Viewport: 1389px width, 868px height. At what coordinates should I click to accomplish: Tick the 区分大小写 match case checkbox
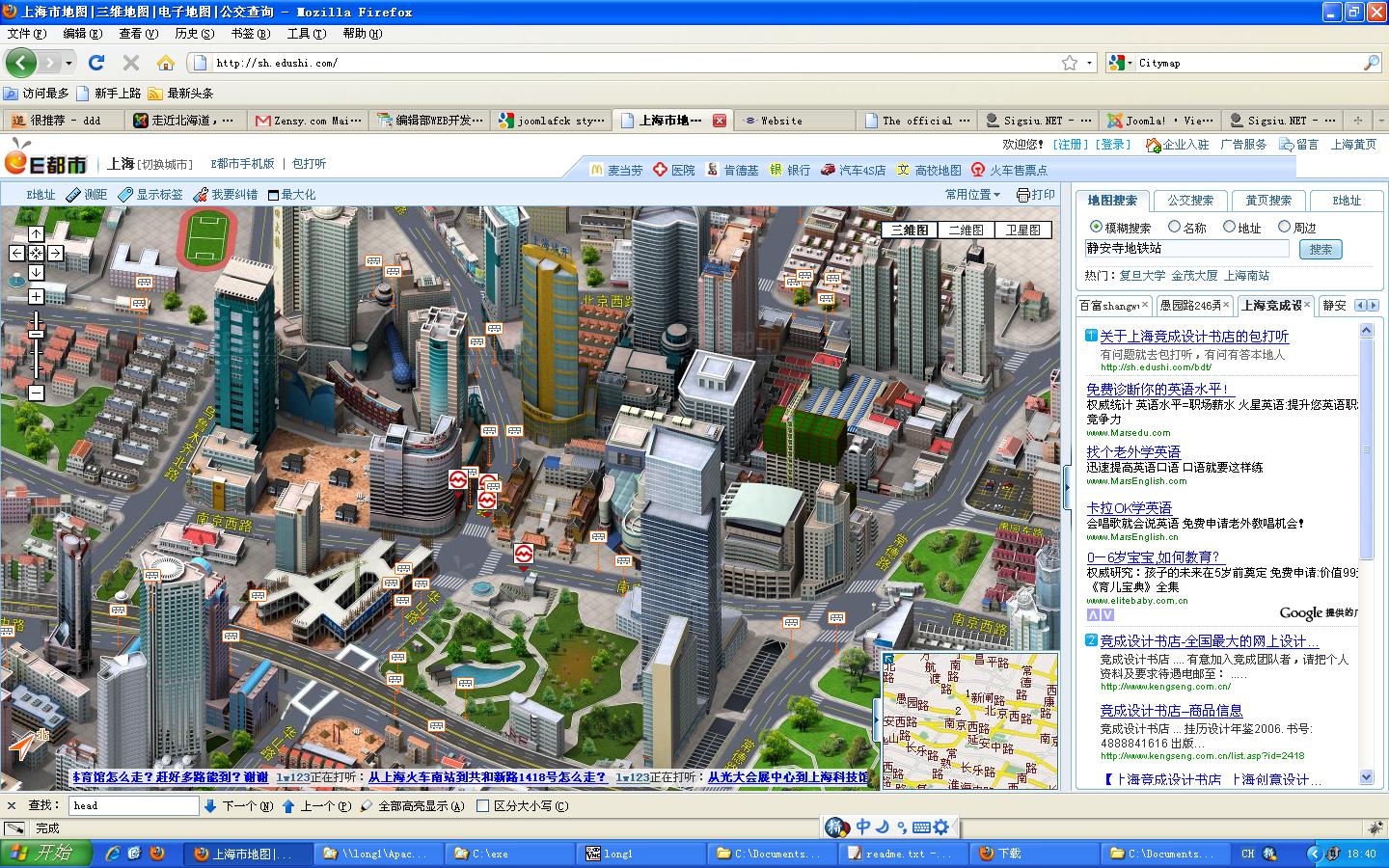point(483,806)
